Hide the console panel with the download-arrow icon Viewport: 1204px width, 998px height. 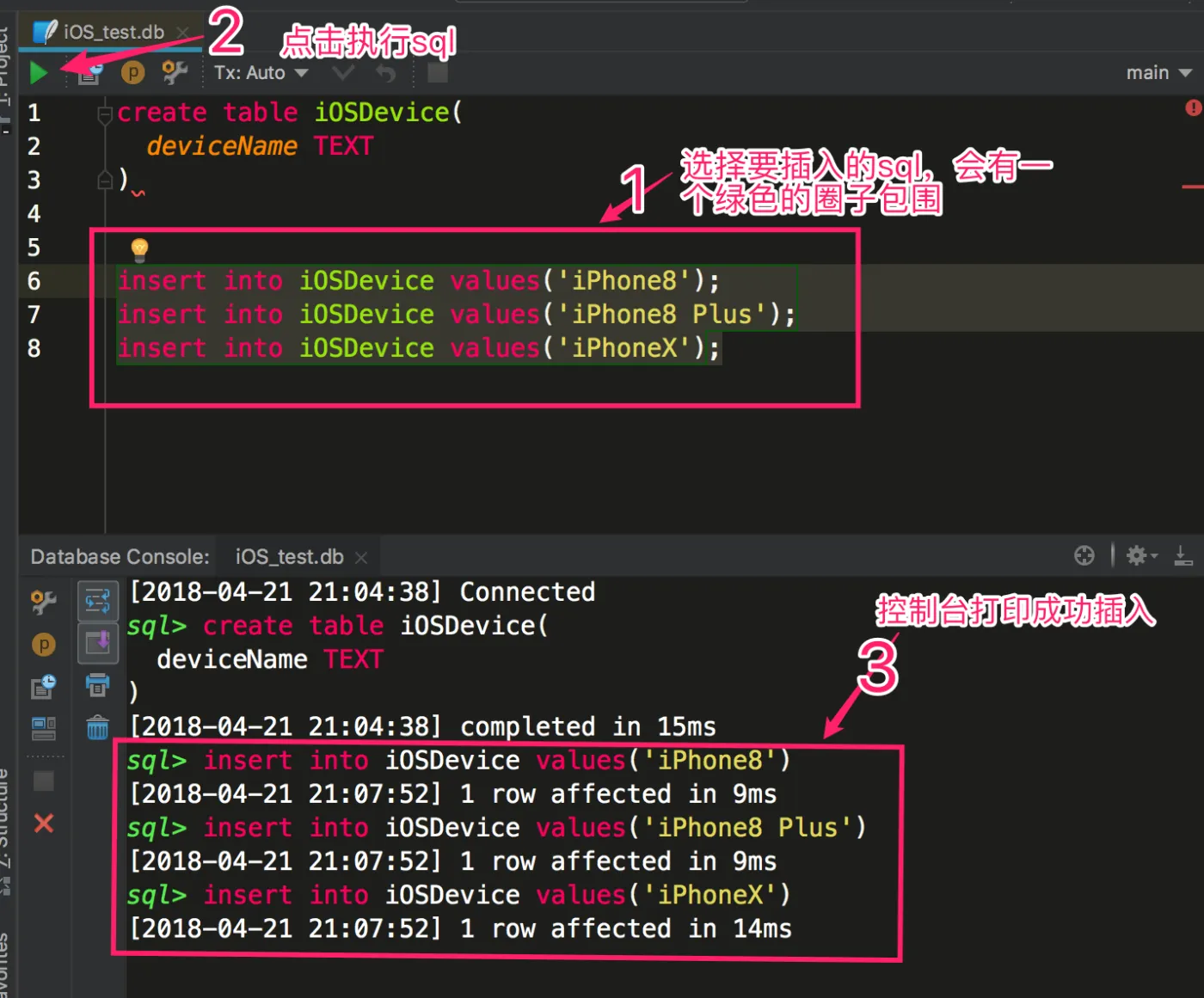(1183, 555)
